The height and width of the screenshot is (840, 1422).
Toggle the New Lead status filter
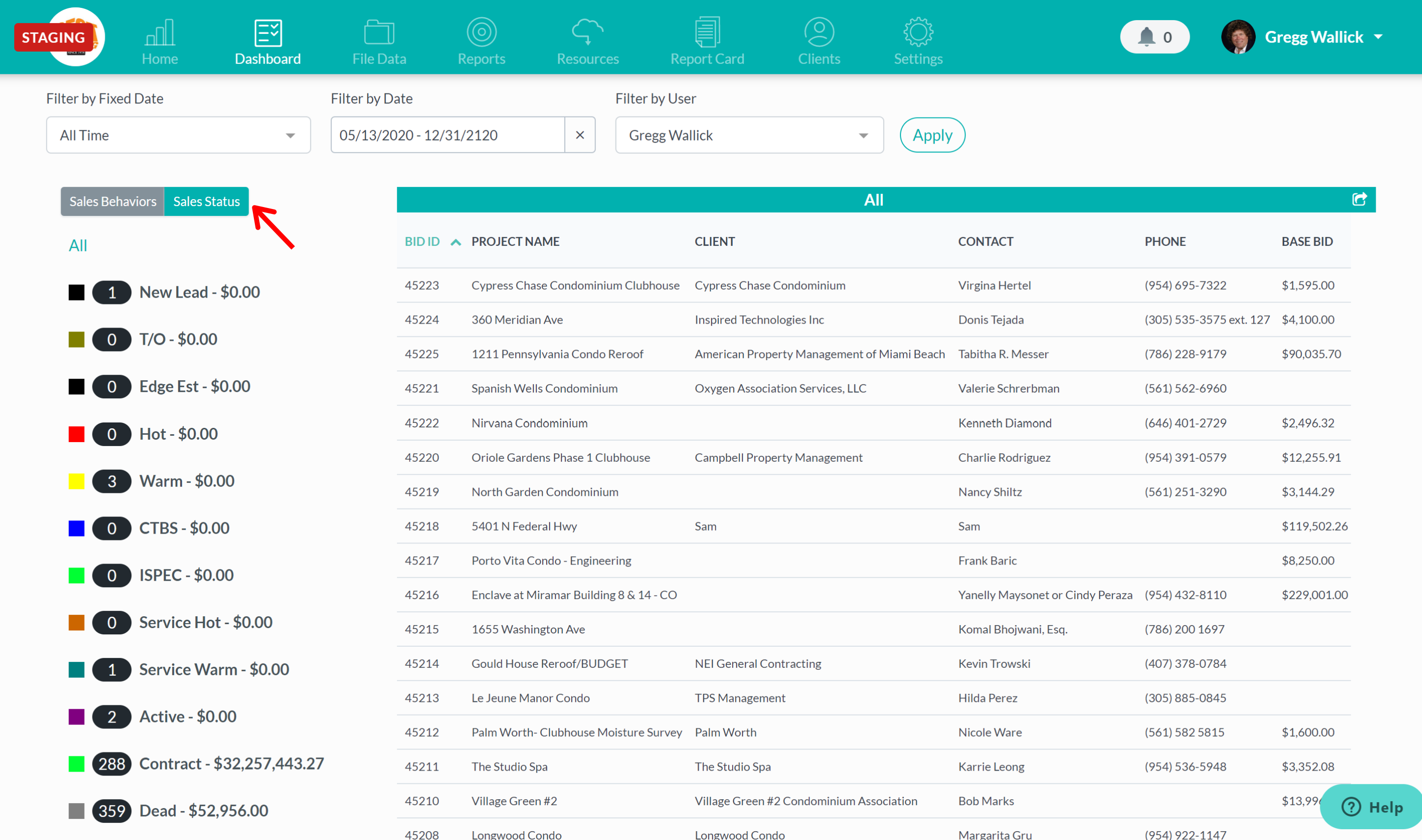coord(76,292)
